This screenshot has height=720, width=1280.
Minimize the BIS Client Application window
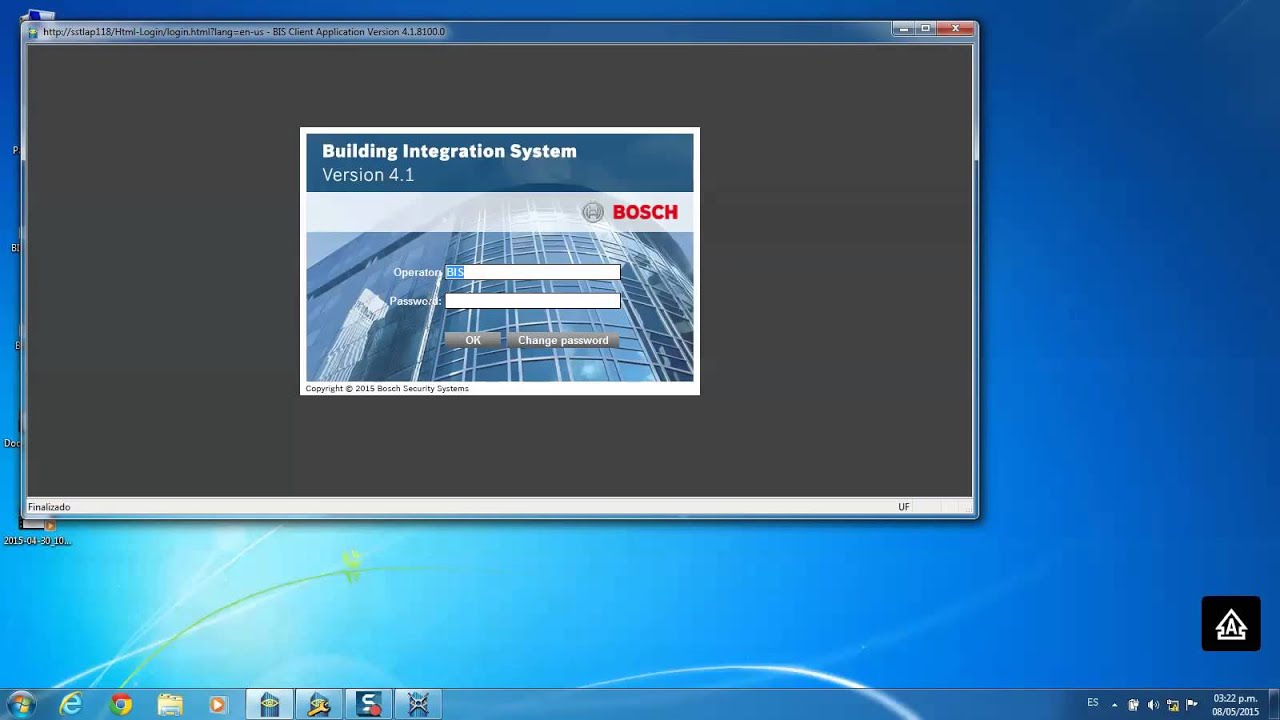[x=905, y=29]
